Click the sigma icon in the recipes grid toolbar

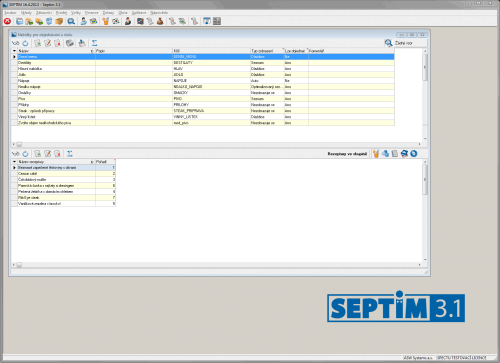pyautogui.click(x=69, y=154)
